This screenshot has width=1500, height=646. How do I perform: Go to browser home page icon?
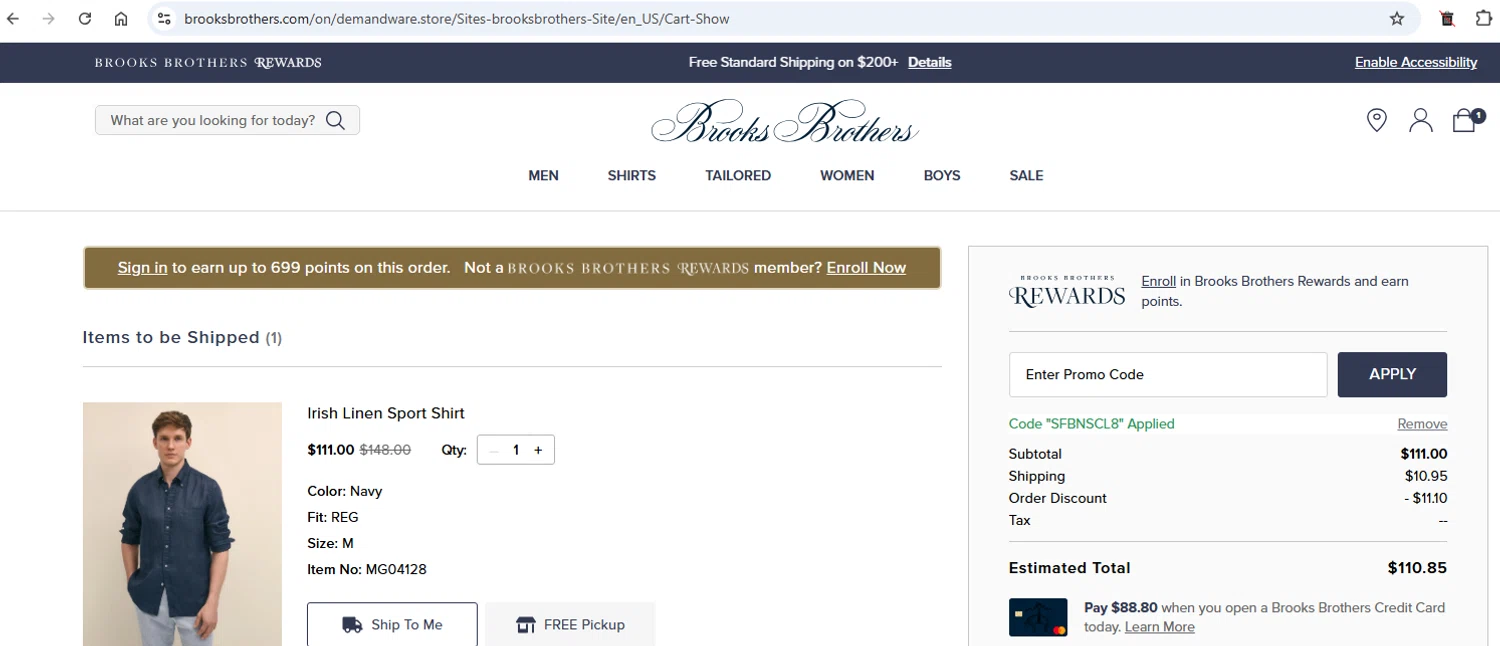(121, 19)
